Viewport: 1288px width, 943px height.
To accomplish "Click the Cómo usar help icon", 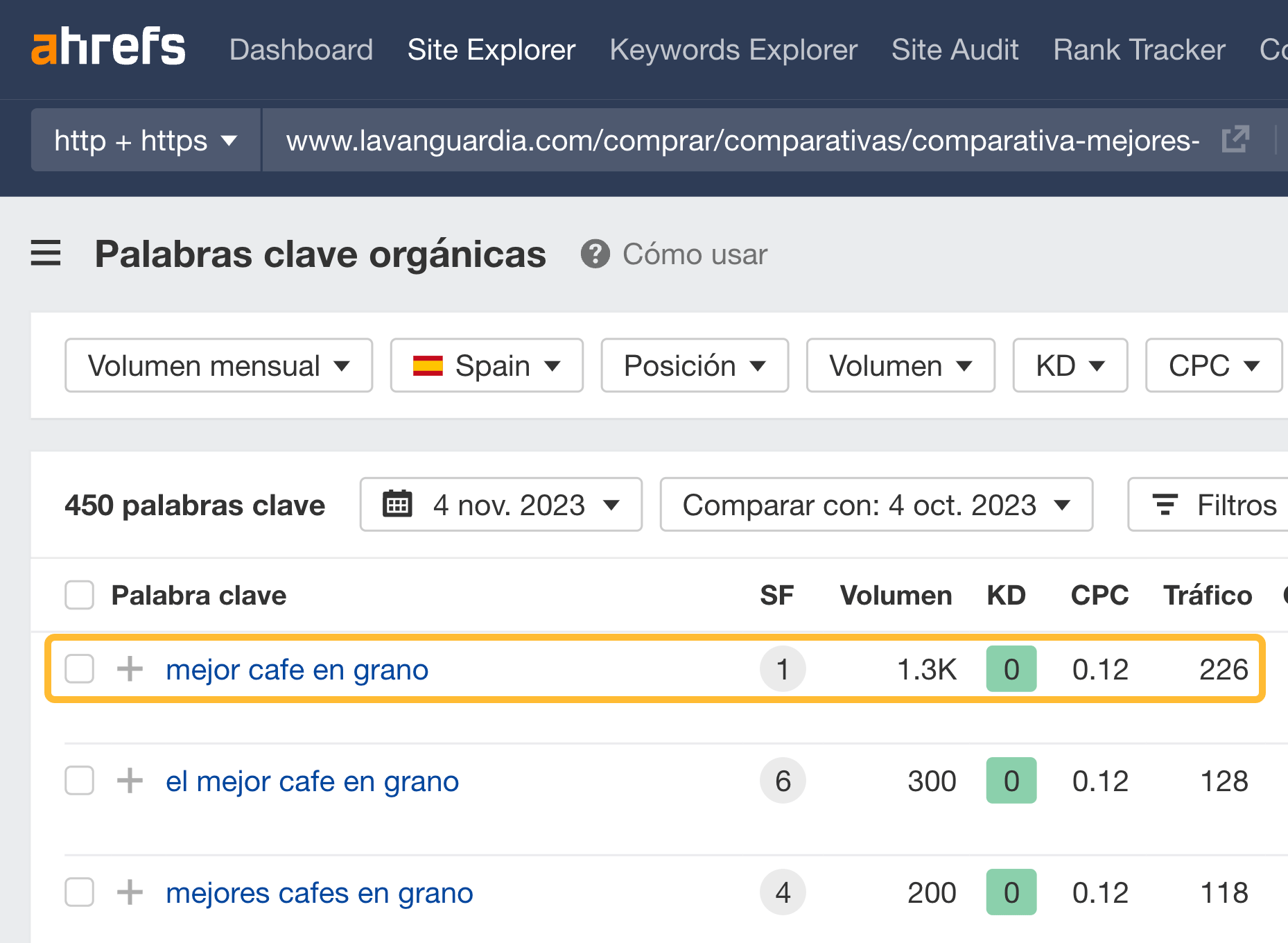I will [x=596, y=254].
